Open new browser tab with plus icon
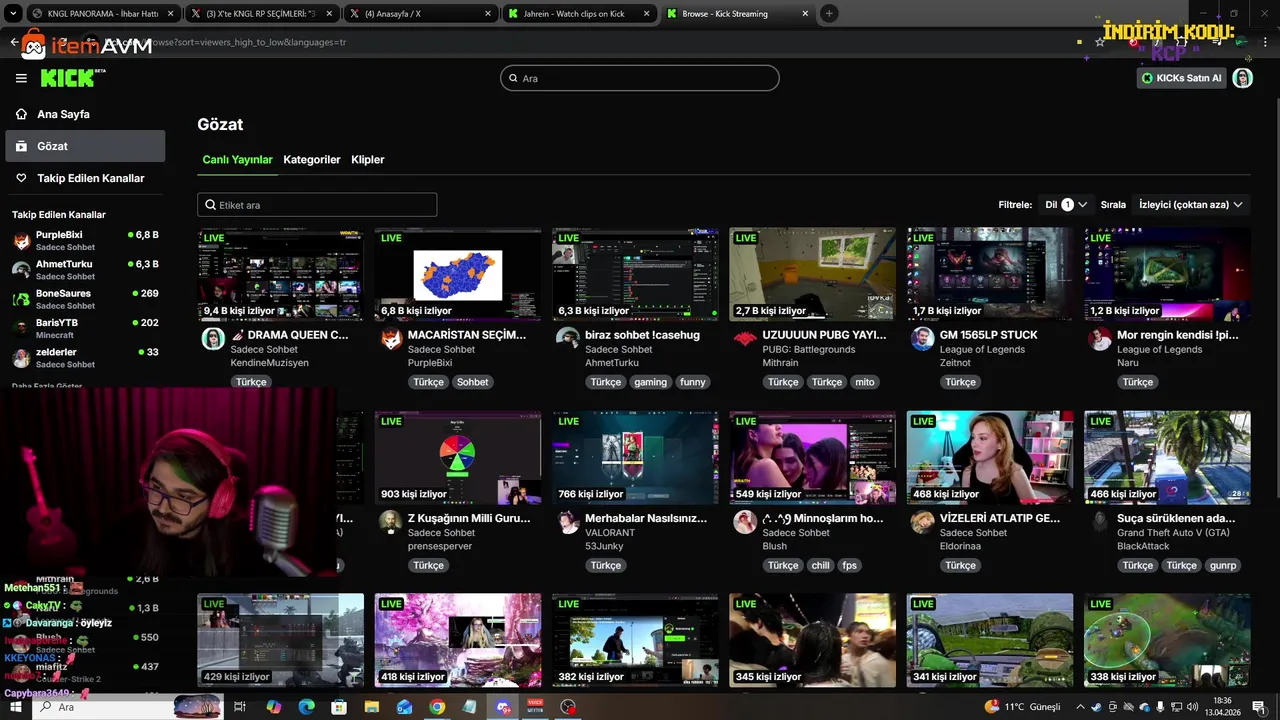The image size is (1280, 720). pyautogui.click(x=829, y=14)
